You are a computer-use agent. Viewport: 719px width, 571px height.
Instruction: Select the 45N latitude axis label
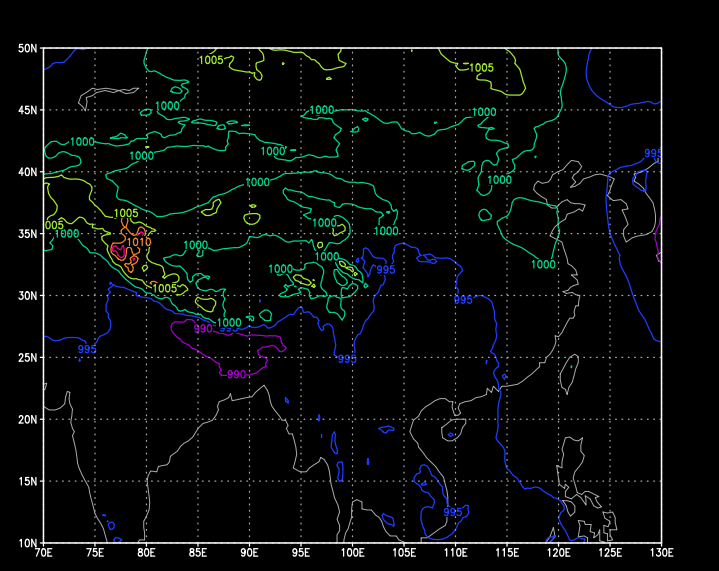point(28,110)
